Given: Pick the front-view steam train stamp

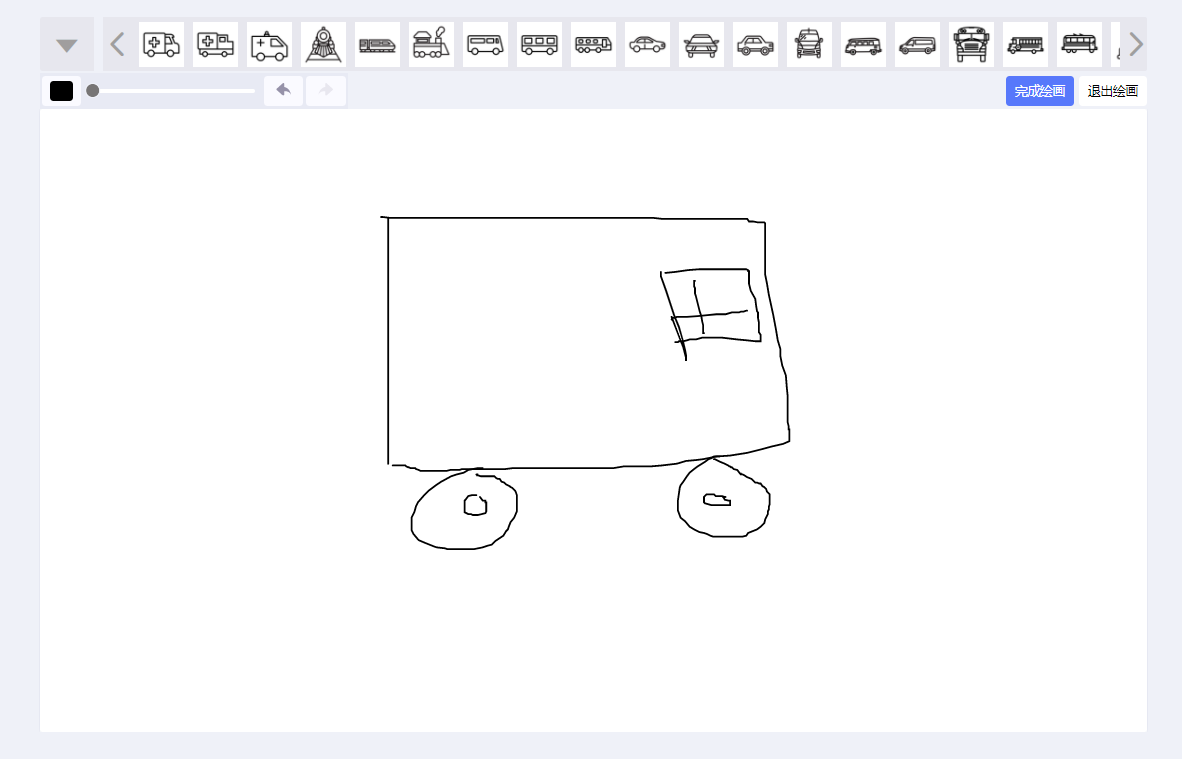Looking at the screenshot, I should [323, 45].
